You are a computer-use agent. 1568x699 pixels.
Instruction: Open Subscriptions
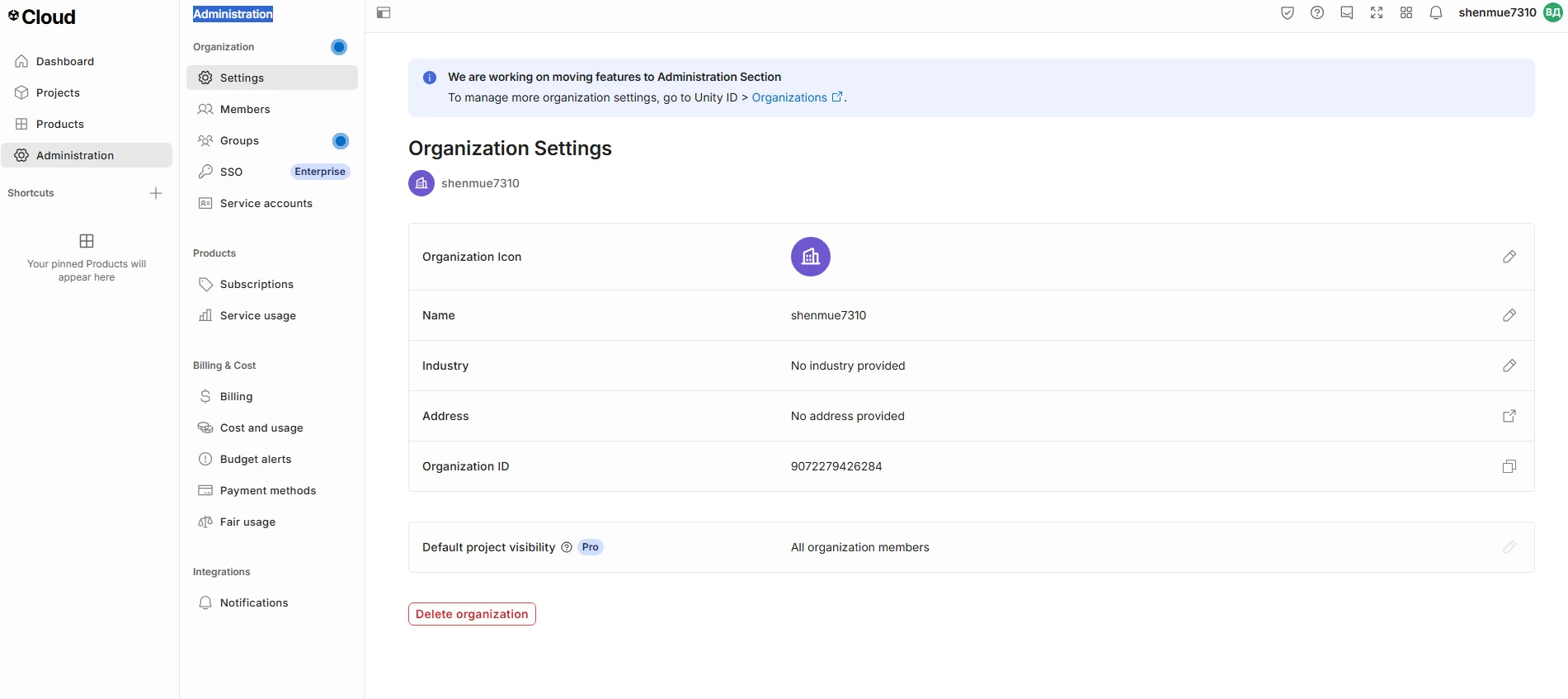(272, 284)
